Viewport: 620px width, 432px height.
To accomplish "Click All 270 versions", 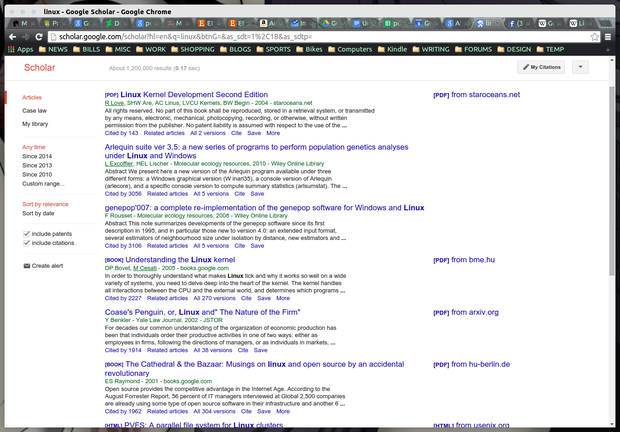I will coord(214,298).
